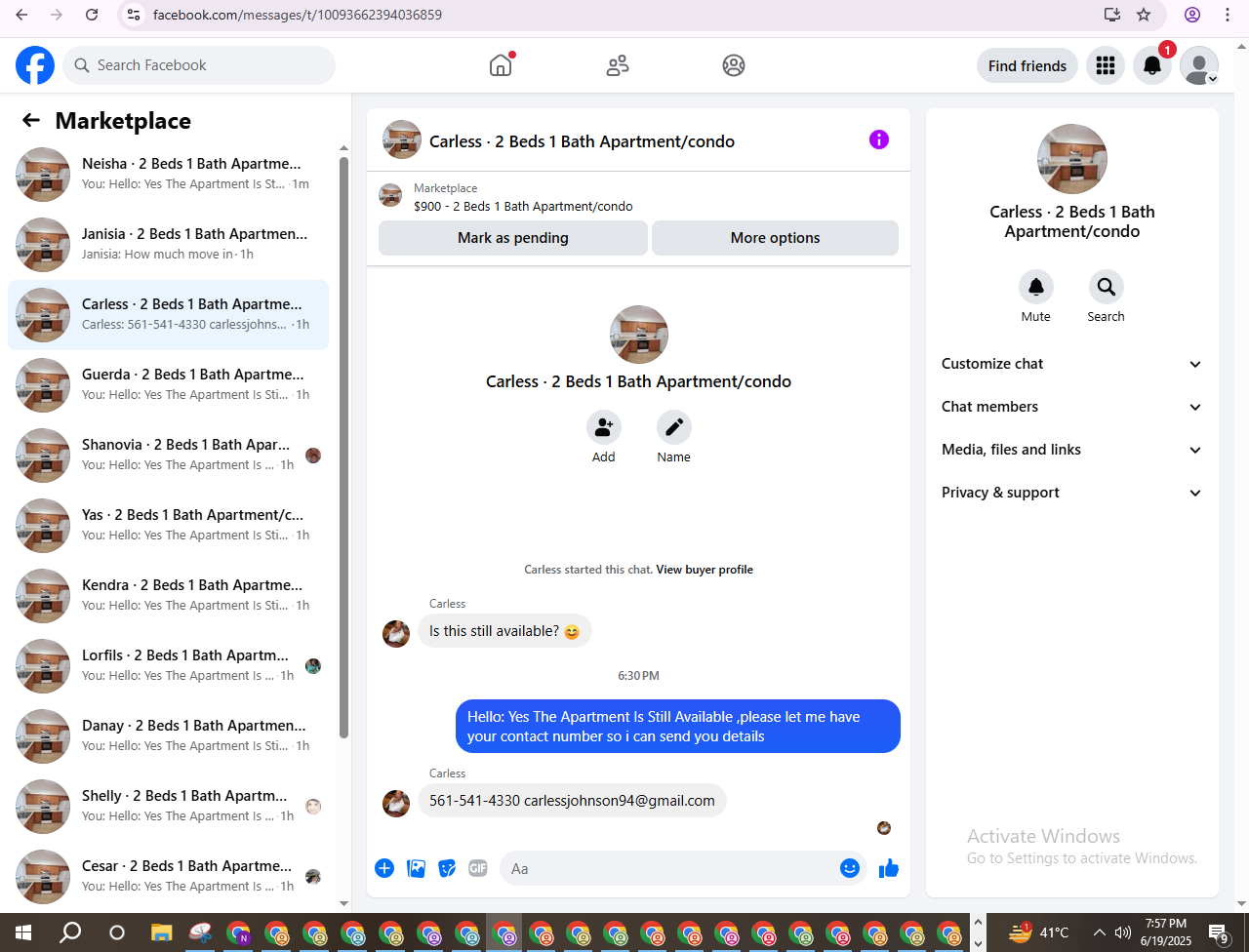
Task: Choose a GIF in composer
Action: [x=478, y=868]
